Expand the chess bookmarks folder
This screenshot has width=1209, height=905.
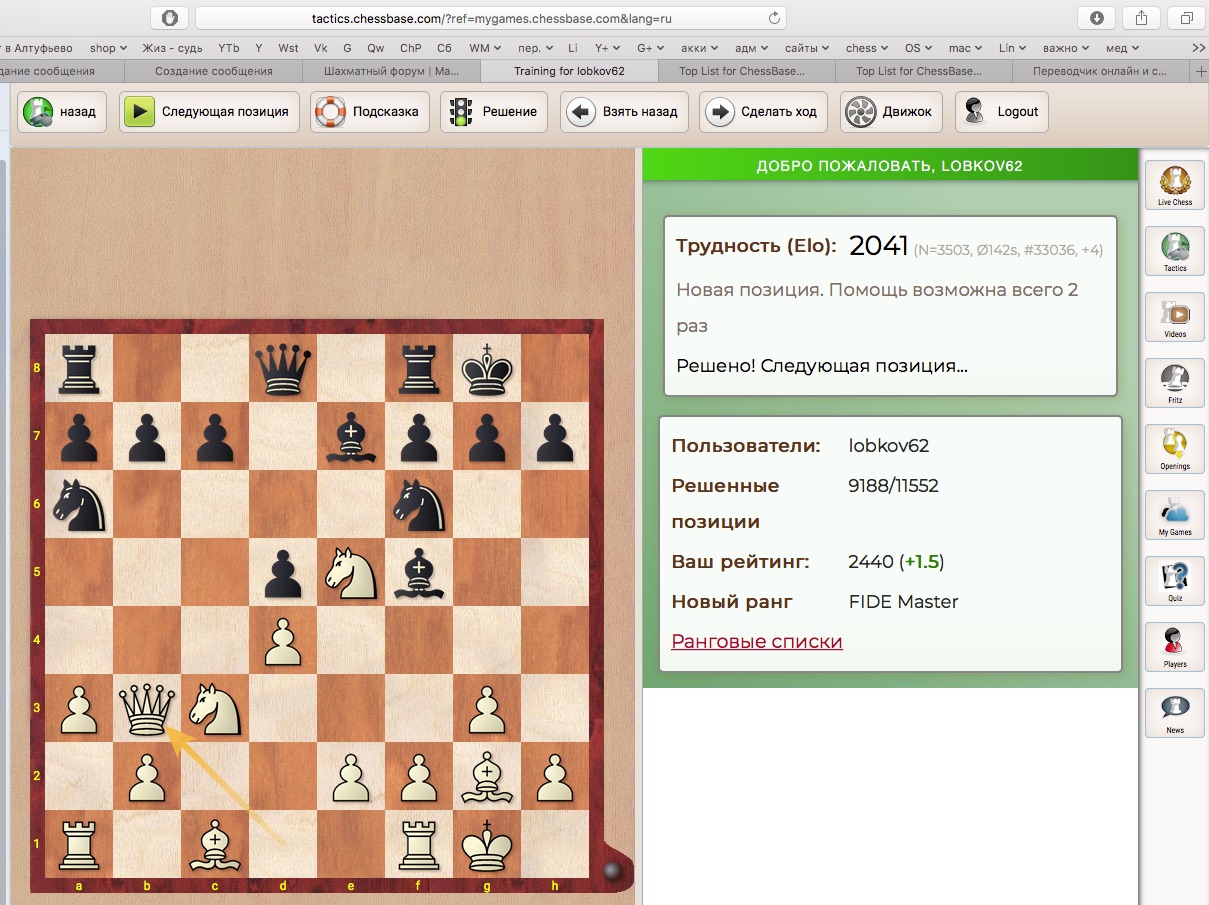point(866,48)
